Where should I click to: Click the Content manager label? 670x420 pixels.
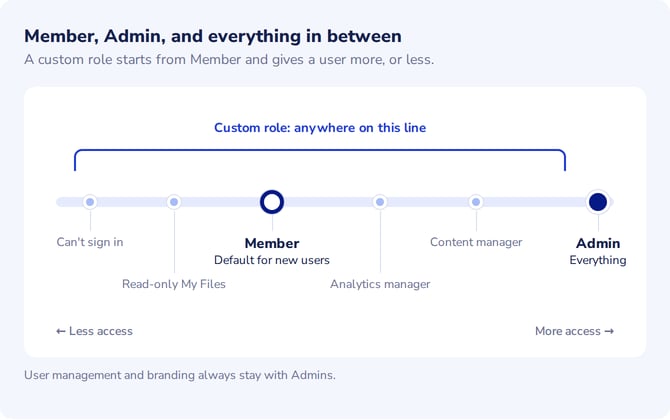click(476, 242)
